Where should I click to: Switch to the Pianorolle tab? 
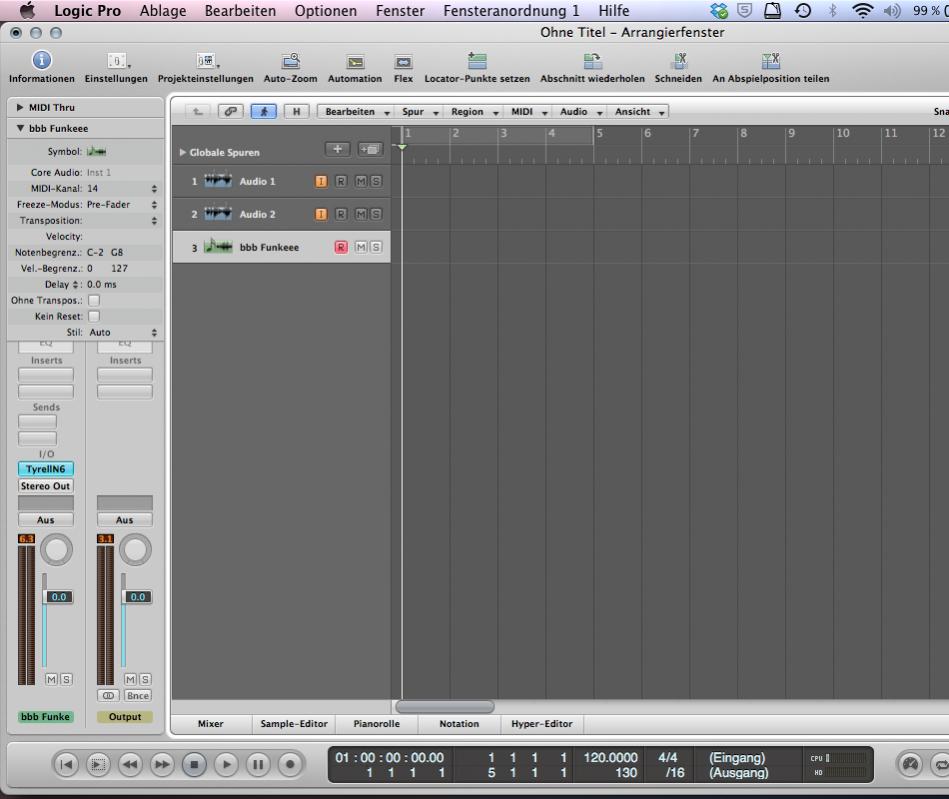[376, 723]
